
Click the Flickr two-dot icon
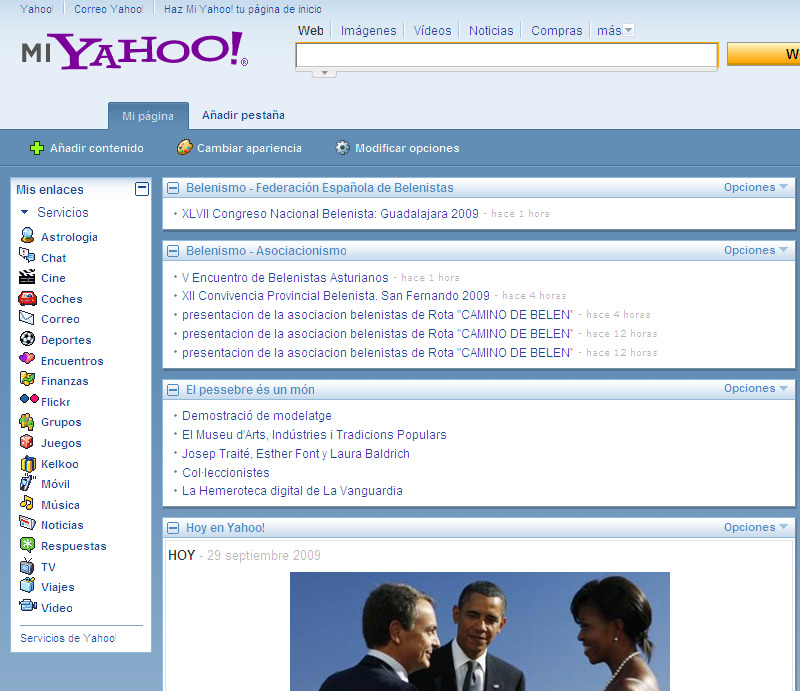pyautogui.click(x=29, y=399)
